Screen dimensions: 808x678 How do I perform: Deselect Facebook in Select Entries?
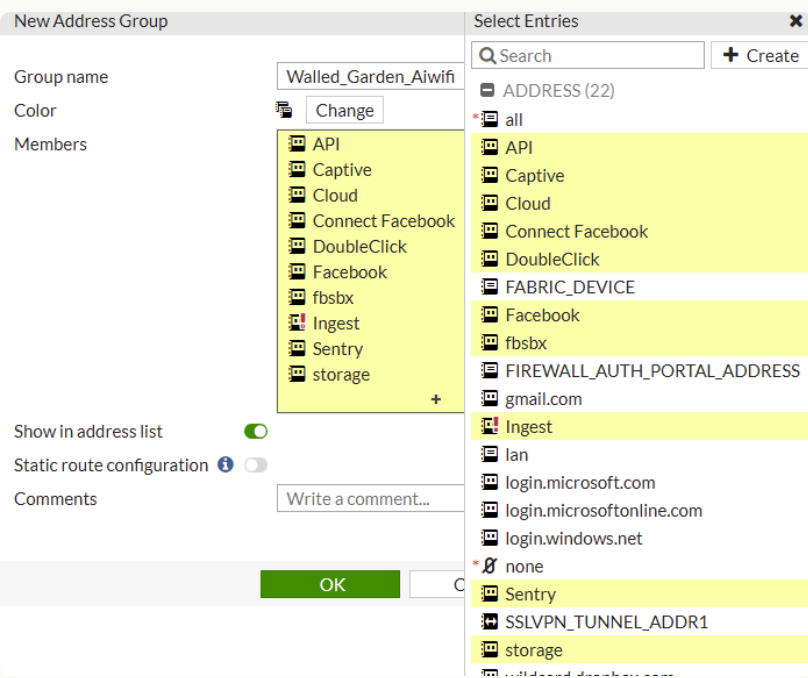(x=639, y=315)
